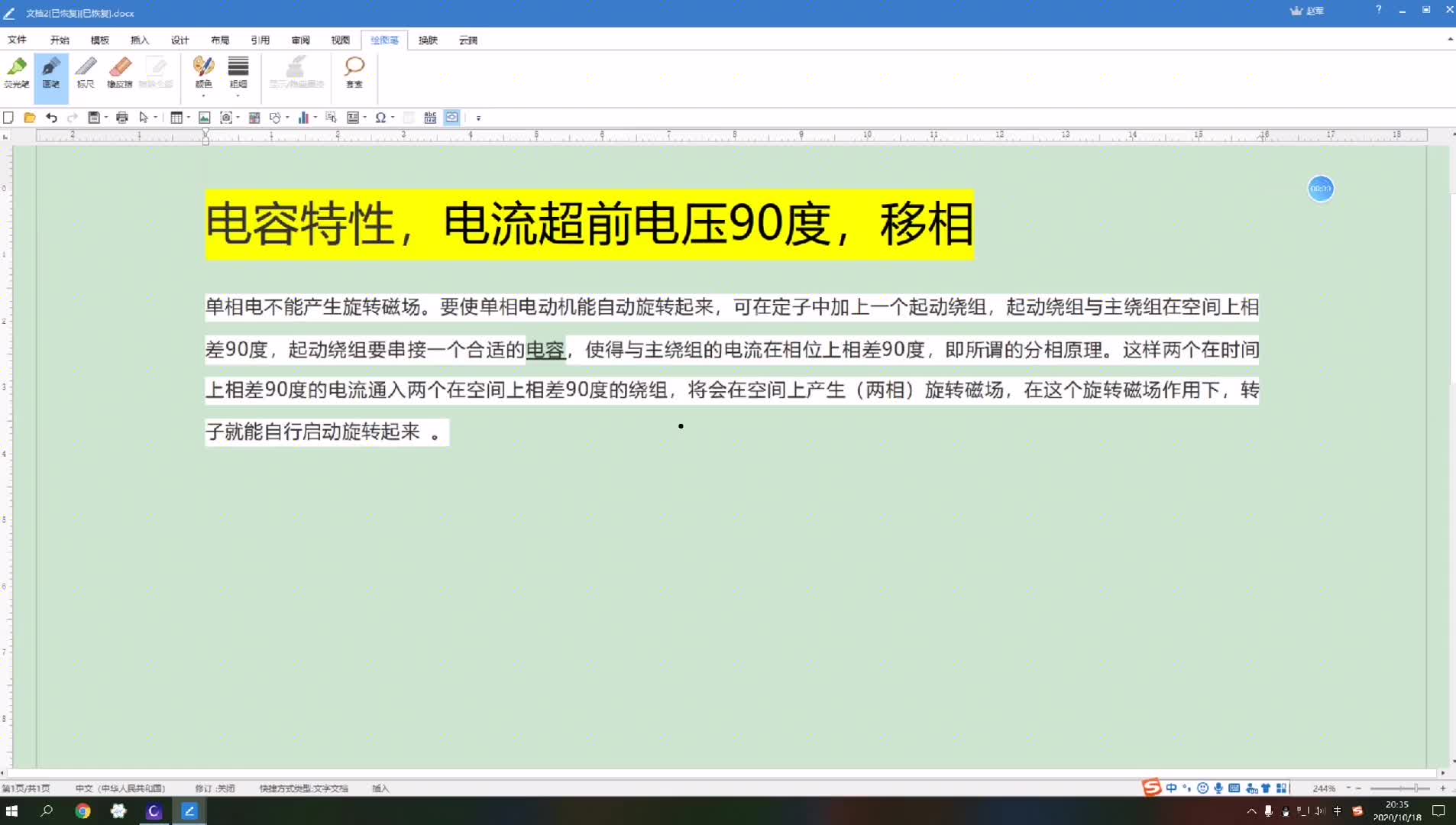1456x825 pixels.
Task: Click the selection pointer tool
Action: (143, 118)
